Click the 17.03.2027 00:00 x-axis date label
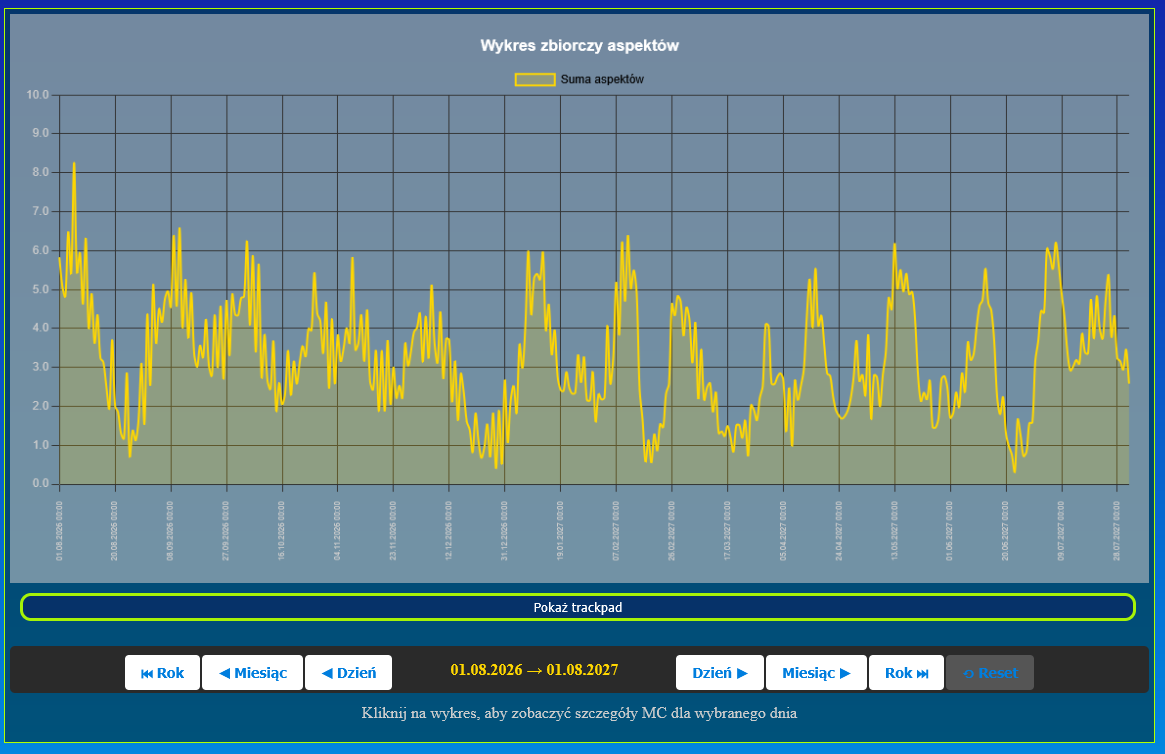Viewport: 1165px width, 754px height. [x=727, y=530]
